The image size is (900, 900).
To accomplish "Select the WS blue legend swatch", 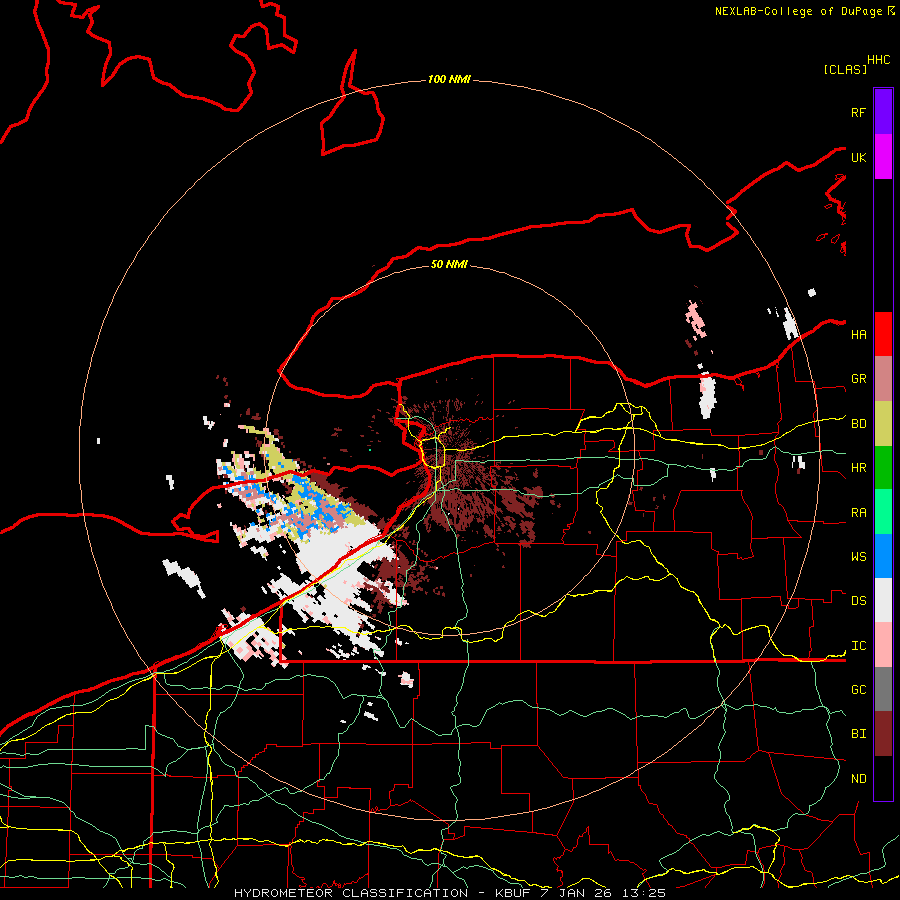I will click(883, 556).
